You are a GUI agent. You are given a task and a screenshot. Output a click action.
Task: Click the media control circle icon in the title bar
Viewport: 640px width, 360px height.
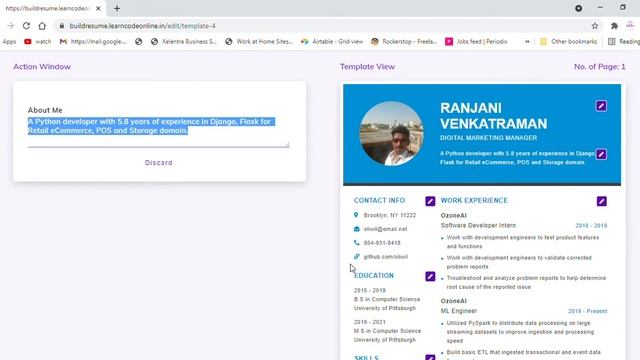pyautogui.click(x=578, y=8)
